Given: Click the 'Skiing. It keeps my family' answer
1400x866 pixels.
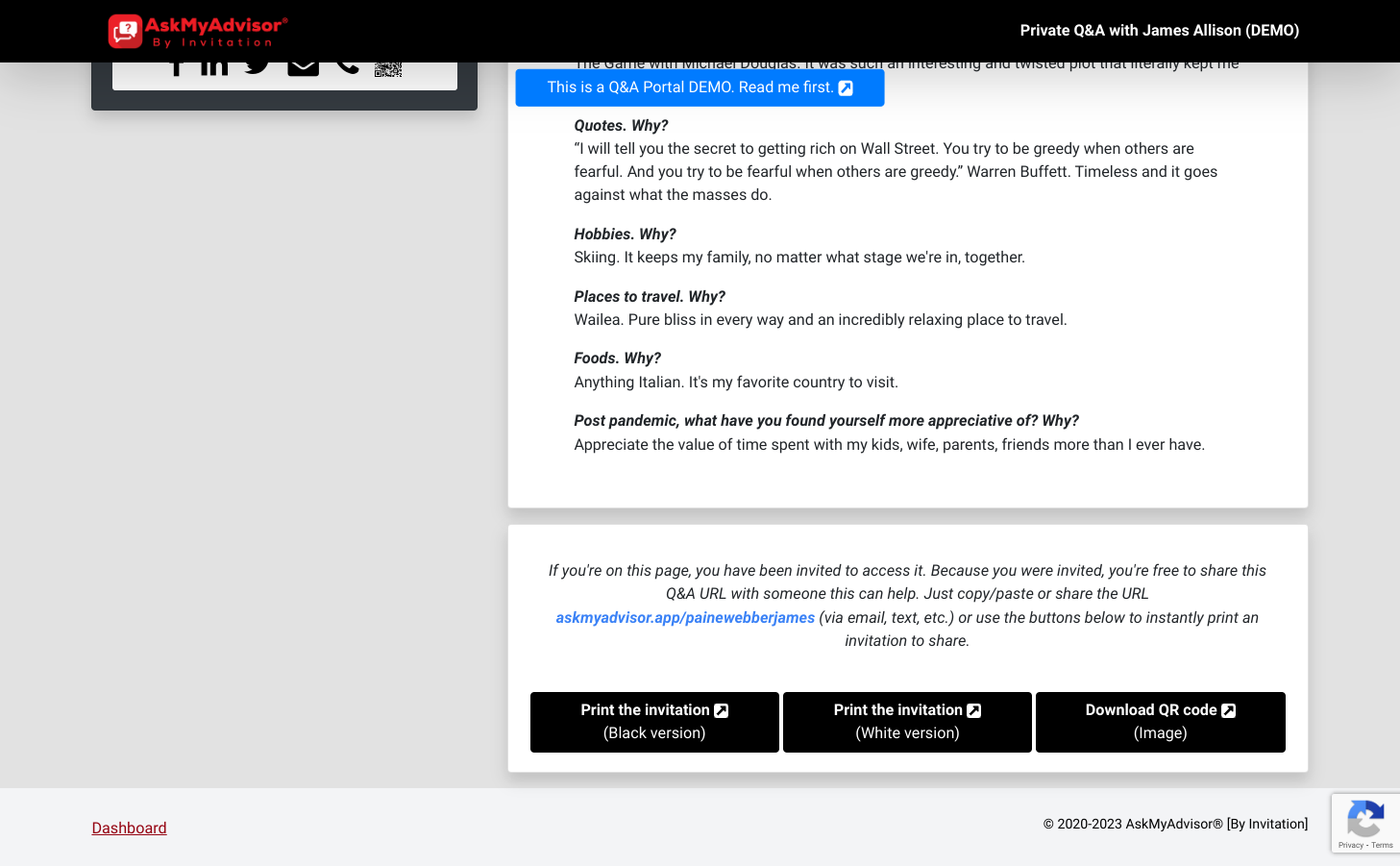Looking at the screenshot, I should [x=799, y=258].
